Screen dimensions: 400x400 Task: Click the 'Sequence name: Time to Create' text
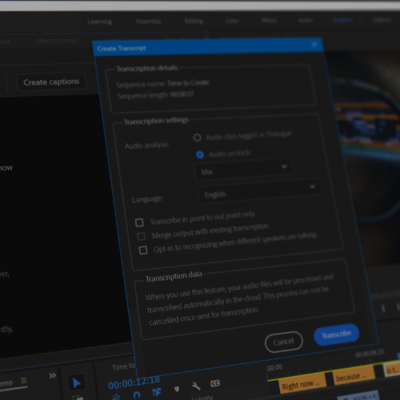[162, 83]
